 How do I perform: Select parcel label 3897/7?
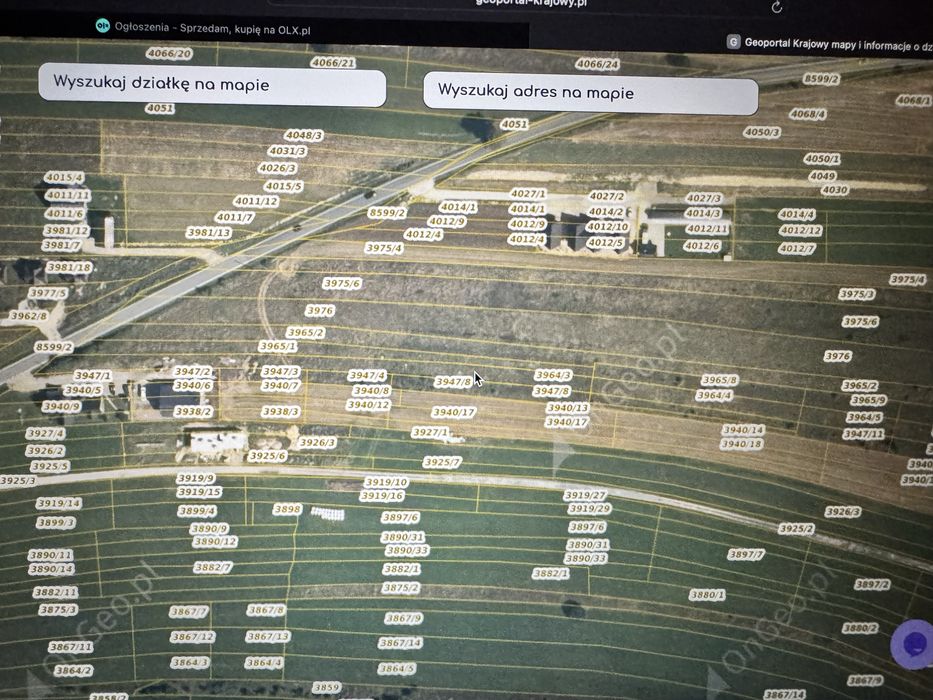pyautogui.click(x=746, y=554)
